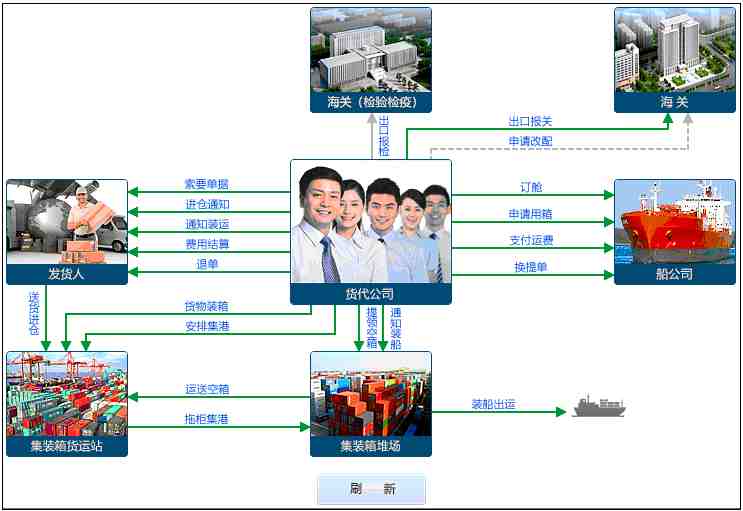This screenshot has height=511, width=743.
Task: Select the 船公司 red ship image
Action: [675, 221]
